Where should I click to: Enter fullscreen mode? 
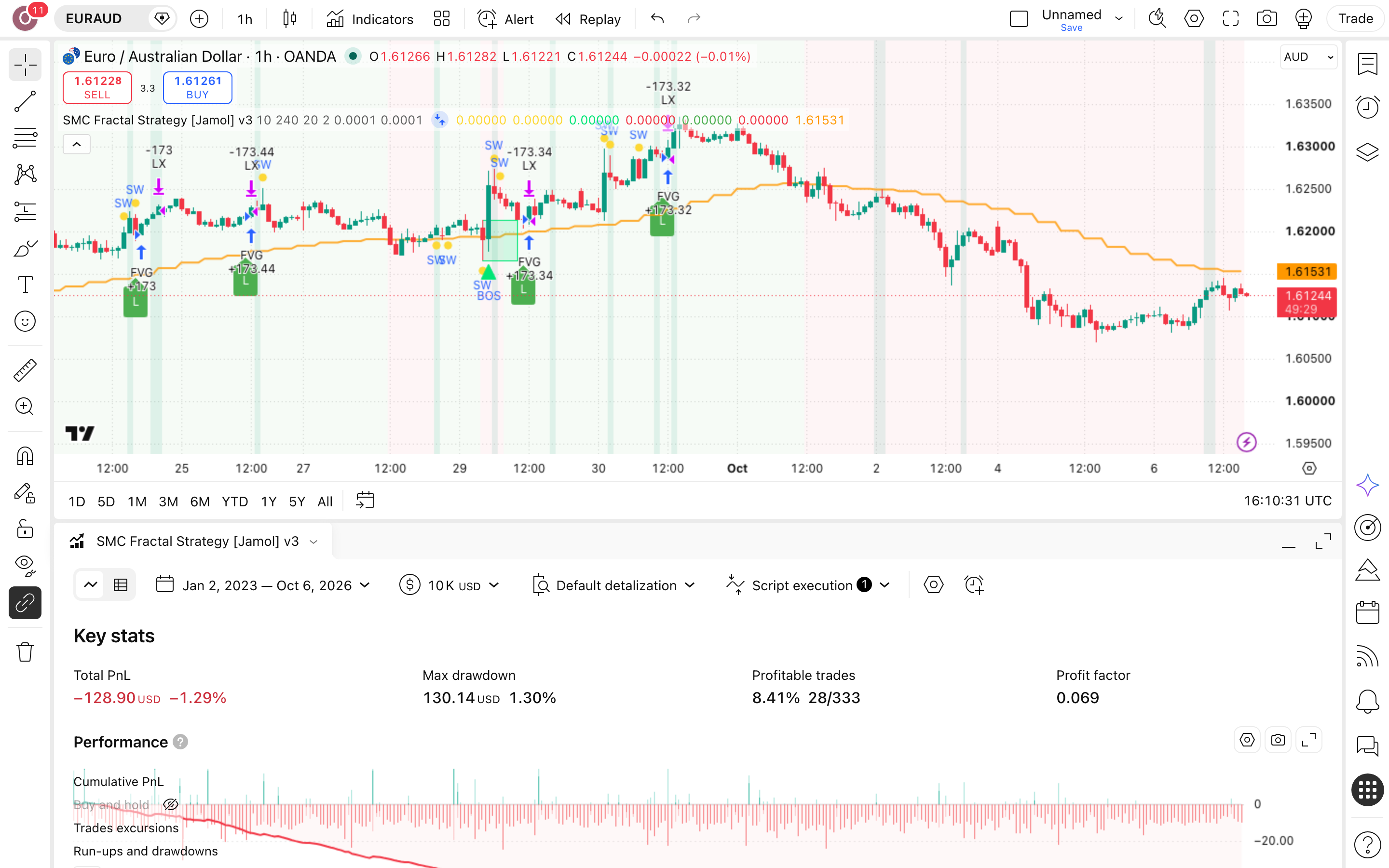(x=1230, y=19)
